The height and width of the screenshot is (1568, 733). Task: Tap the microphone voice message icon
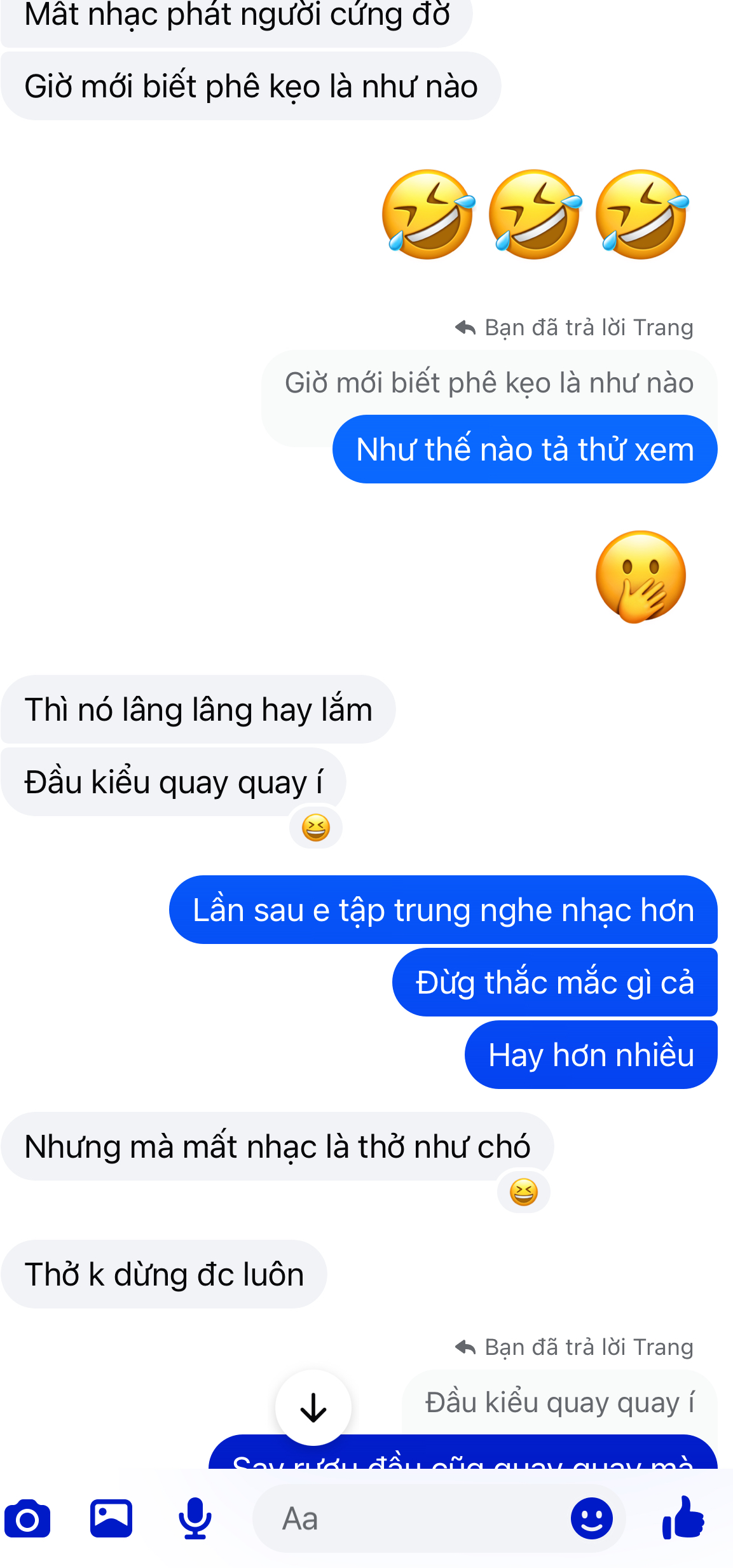[x=195, y=1518]
